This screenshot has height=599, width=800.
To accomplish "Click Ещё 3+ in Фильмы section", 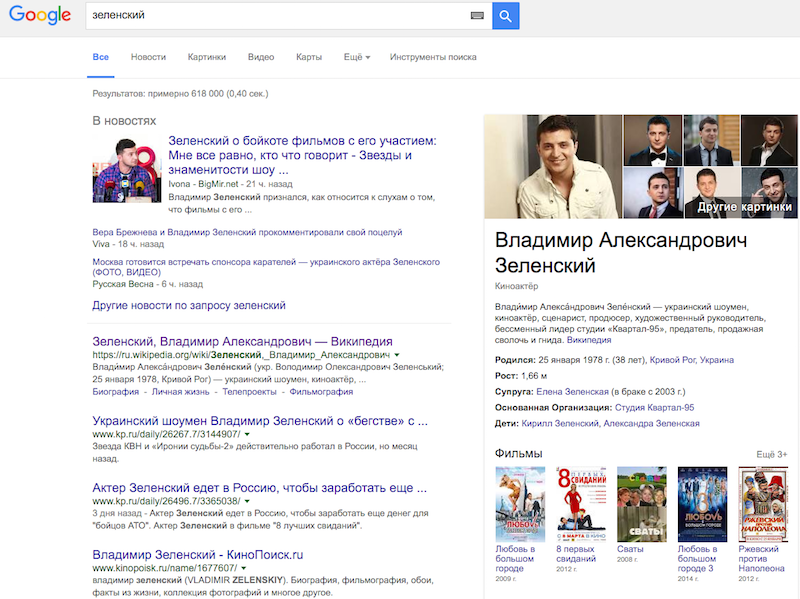I will (x=771, y=454).
